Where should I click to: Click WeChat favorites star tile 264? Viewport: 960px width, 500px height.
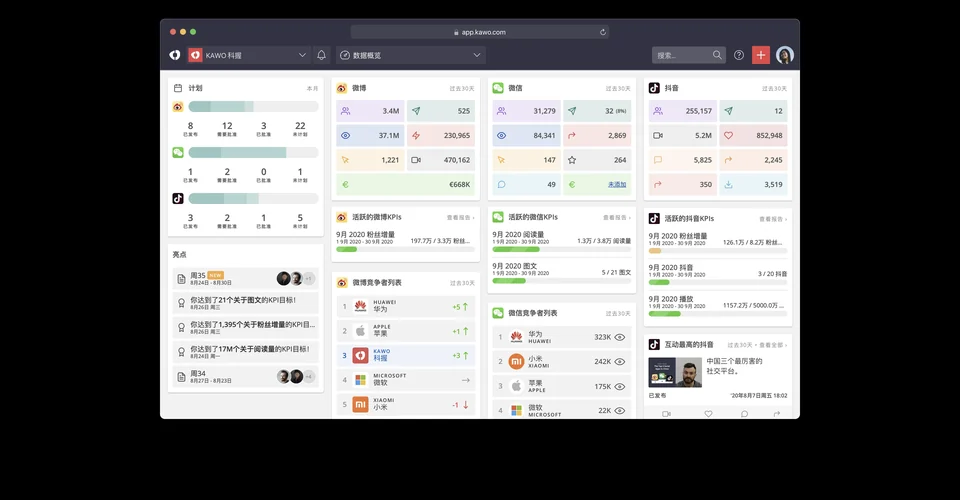click(597, 160)
